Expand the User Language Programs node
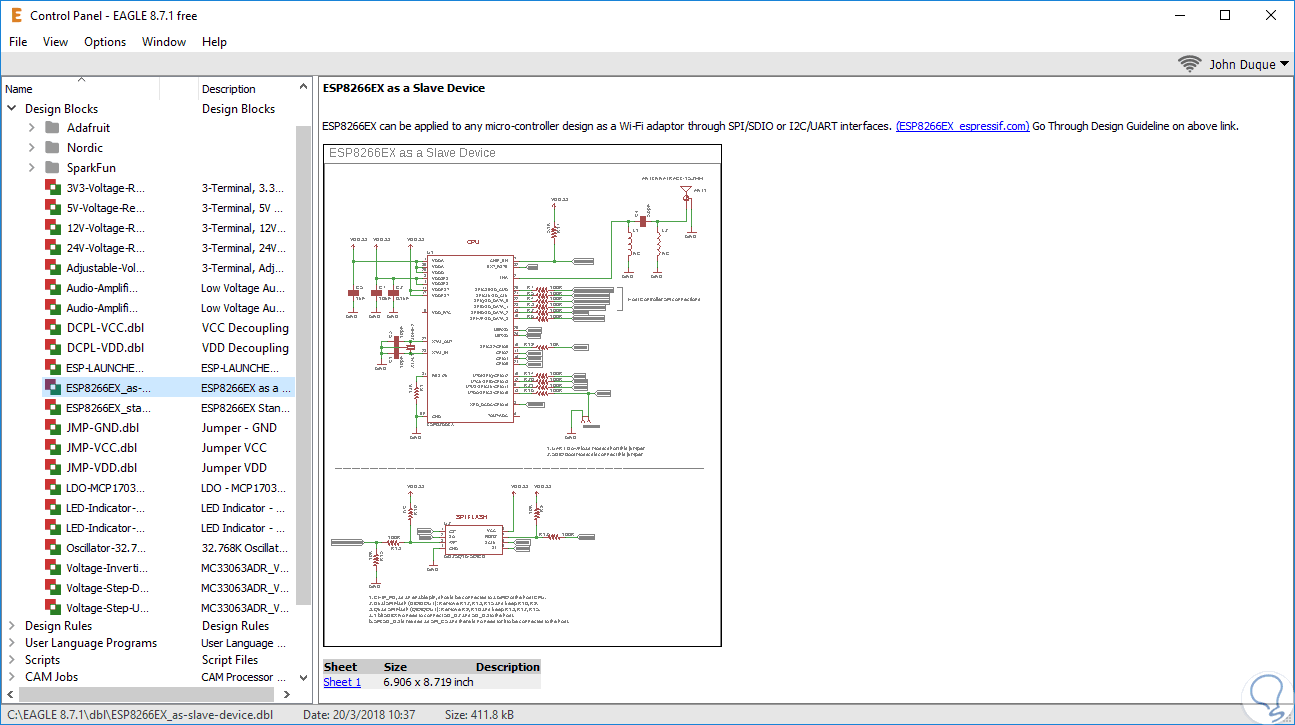1295x725 pixels. [x=12, y=643]
